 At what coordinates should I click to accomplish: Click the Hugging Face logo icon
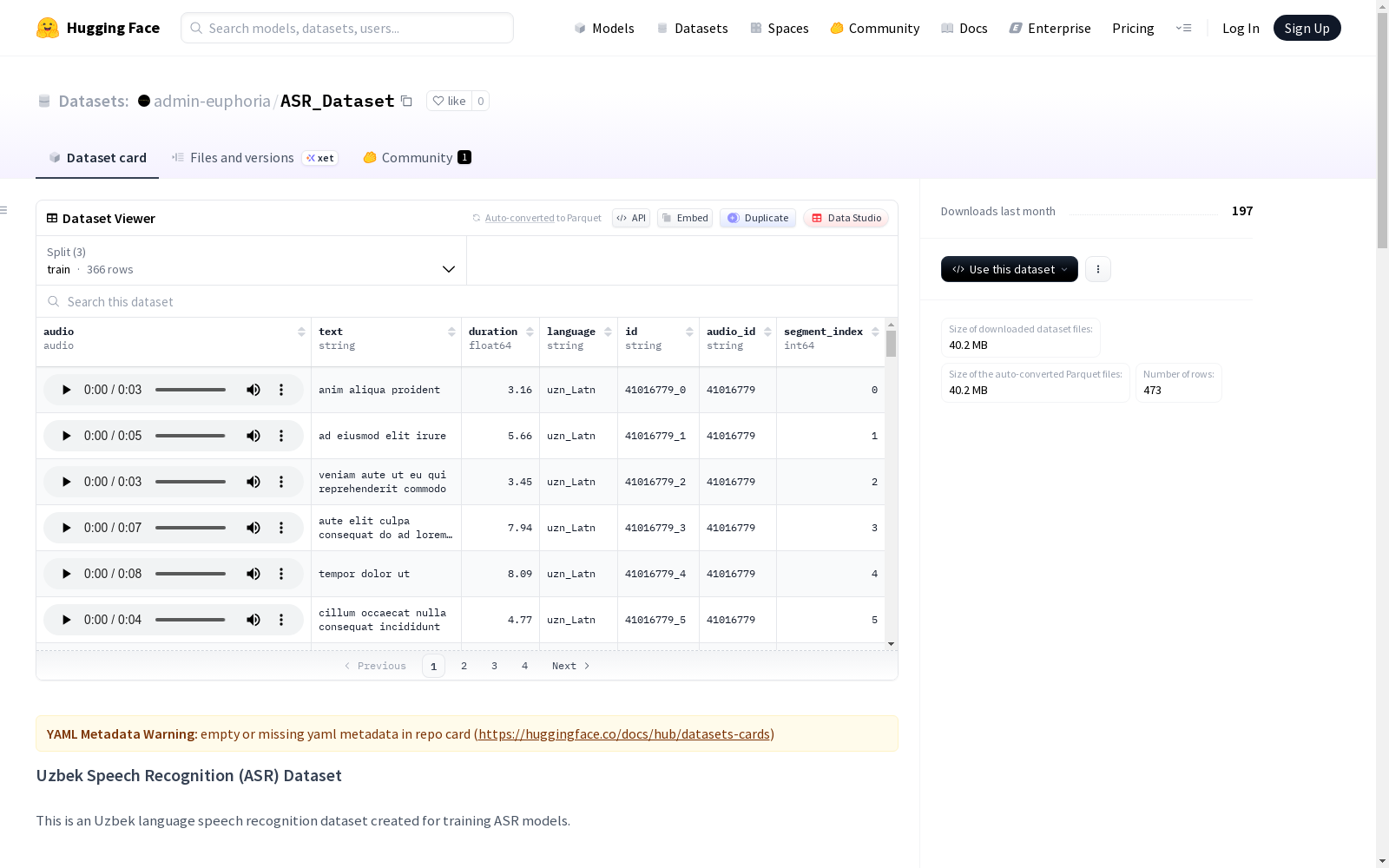48,28
